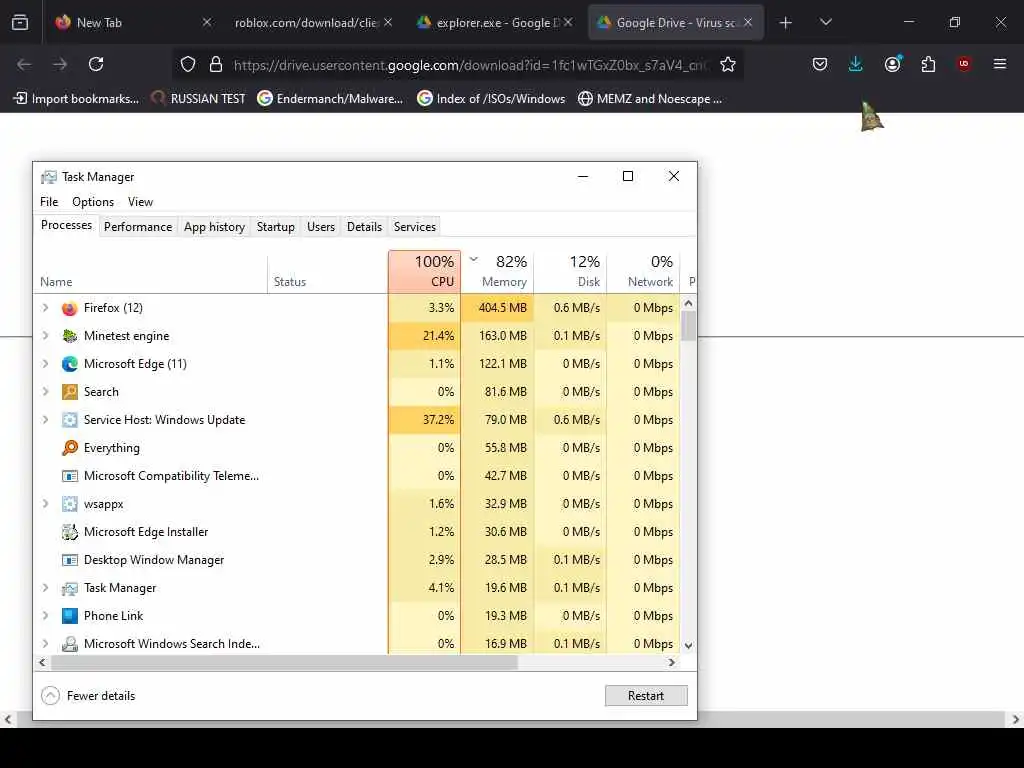
Task: Select the Minetest engine icon
Action: pos(69,336)
